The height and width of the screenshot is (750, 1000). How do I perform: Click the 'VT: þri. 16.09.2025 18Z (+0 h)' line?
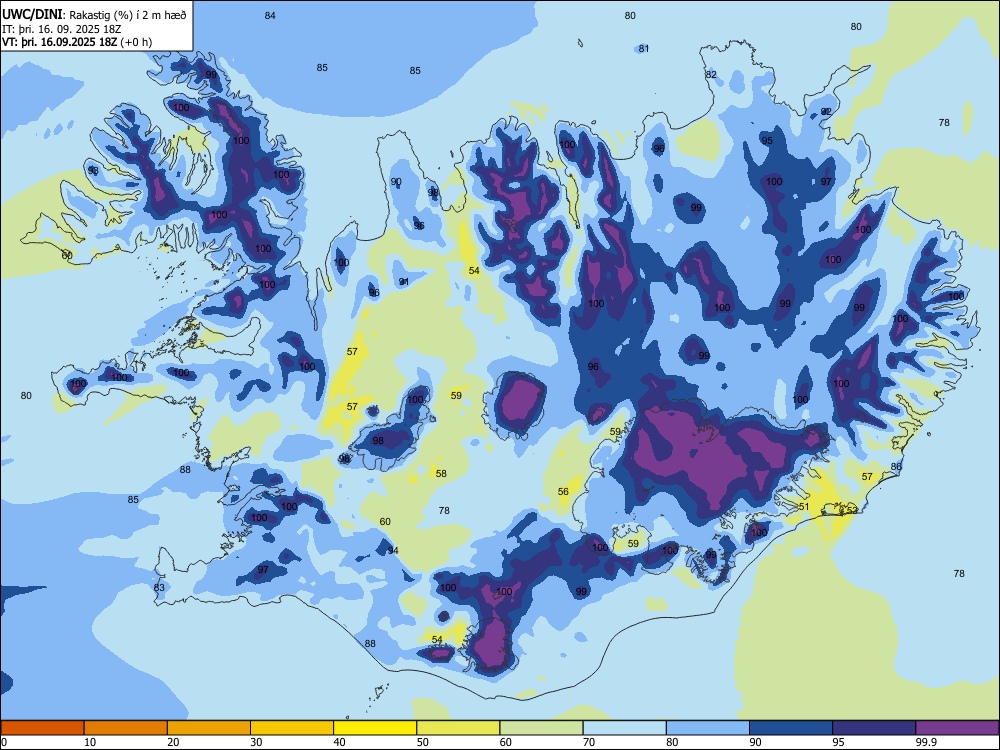tap(77, 42)
